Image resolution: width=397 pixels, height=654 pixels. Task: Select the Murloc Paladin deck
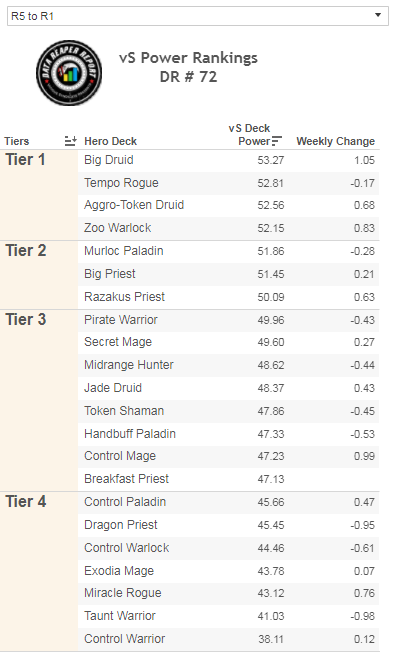[x=124, y=251]
